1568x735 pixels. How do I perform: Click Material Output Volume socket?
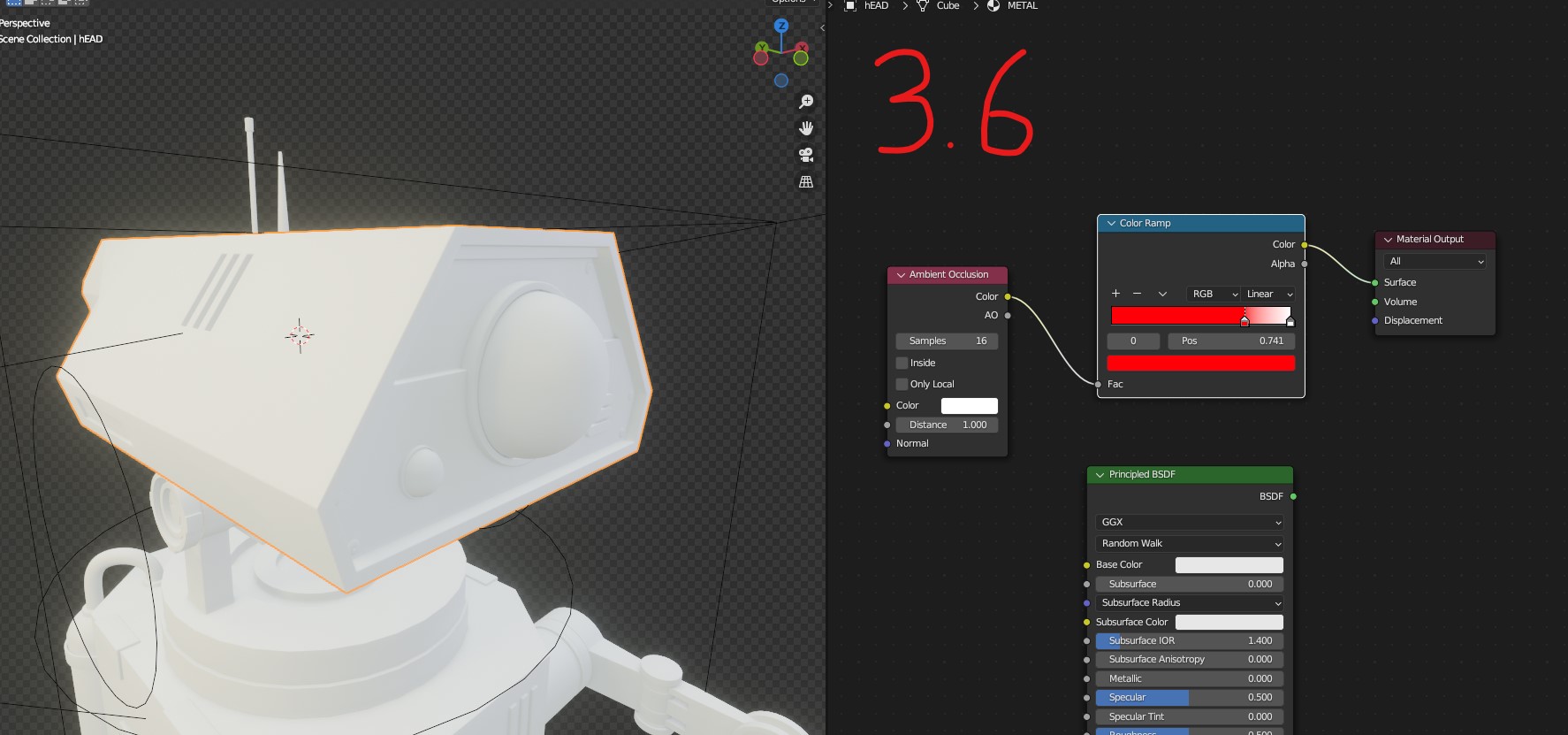[1375, 302]
